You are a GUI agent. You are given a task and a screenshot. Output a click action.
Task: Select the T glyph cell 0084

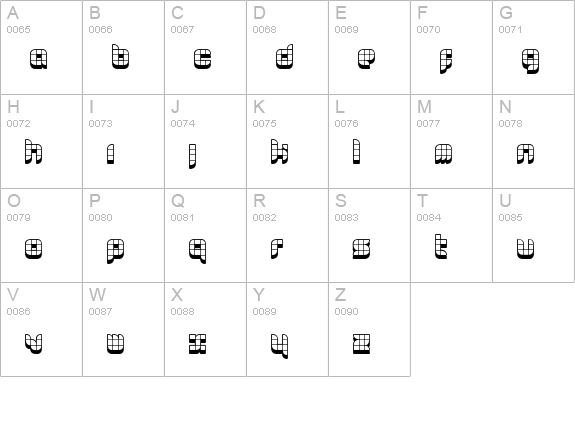(x=451, y=235)
